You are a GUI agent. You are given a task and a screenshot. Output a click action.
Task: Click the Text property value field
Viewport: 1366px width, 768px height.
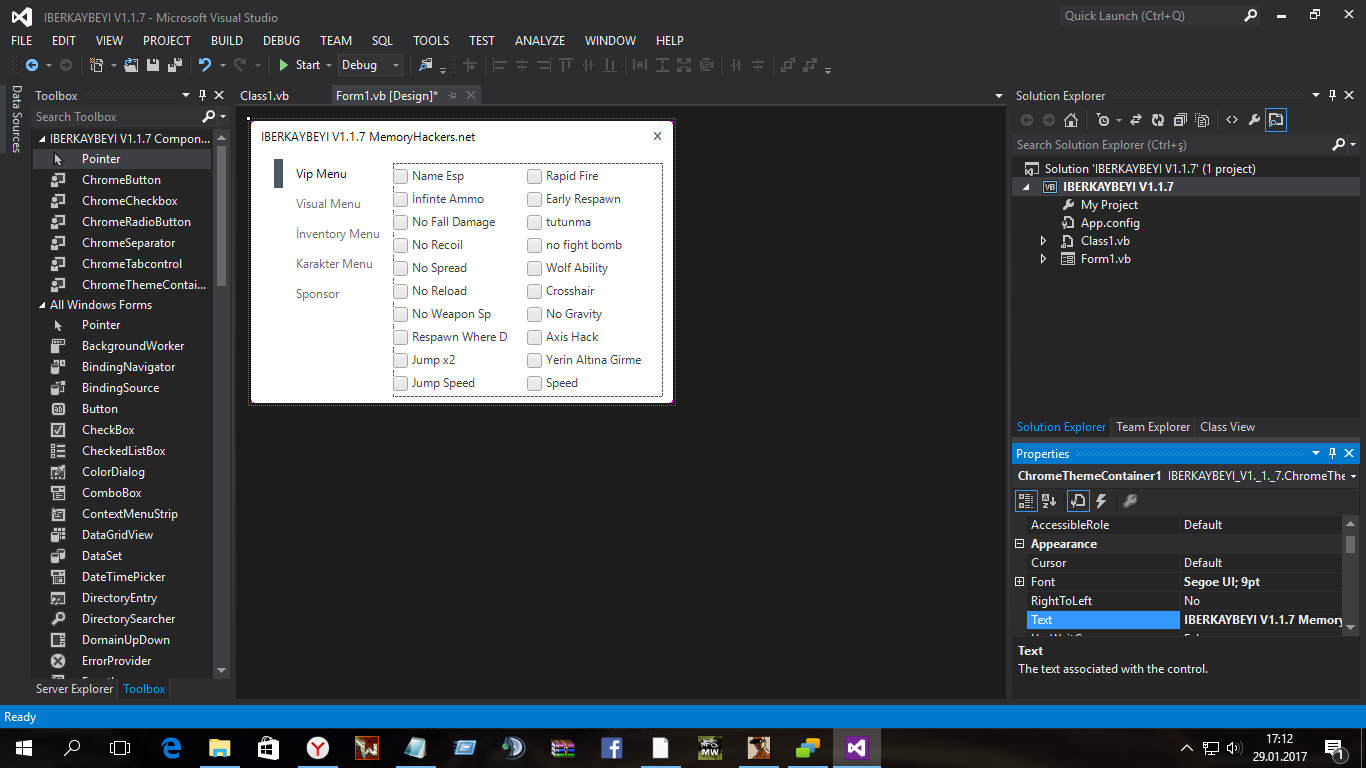click(1262, 620)
